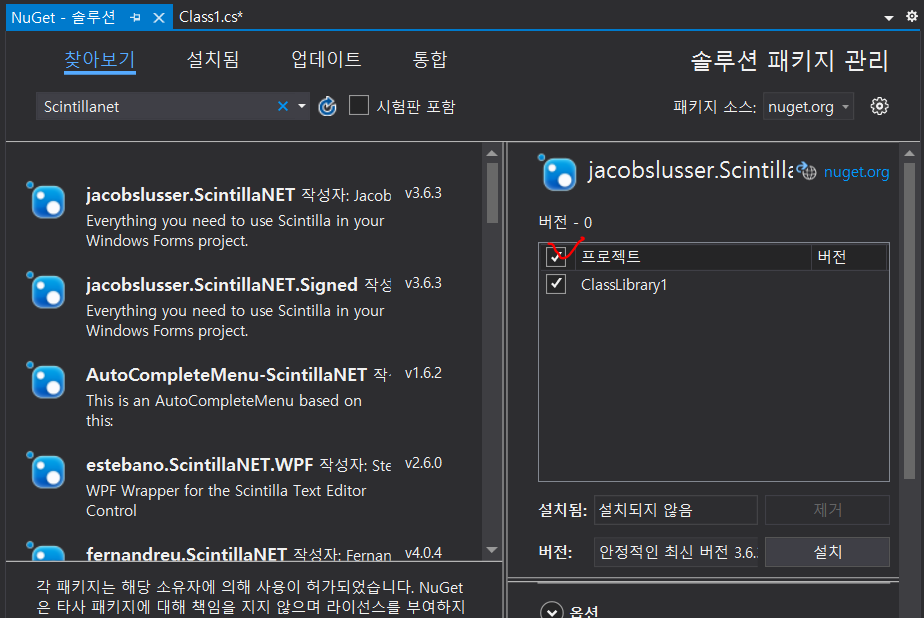Expand the options (옵션) section

552,611
